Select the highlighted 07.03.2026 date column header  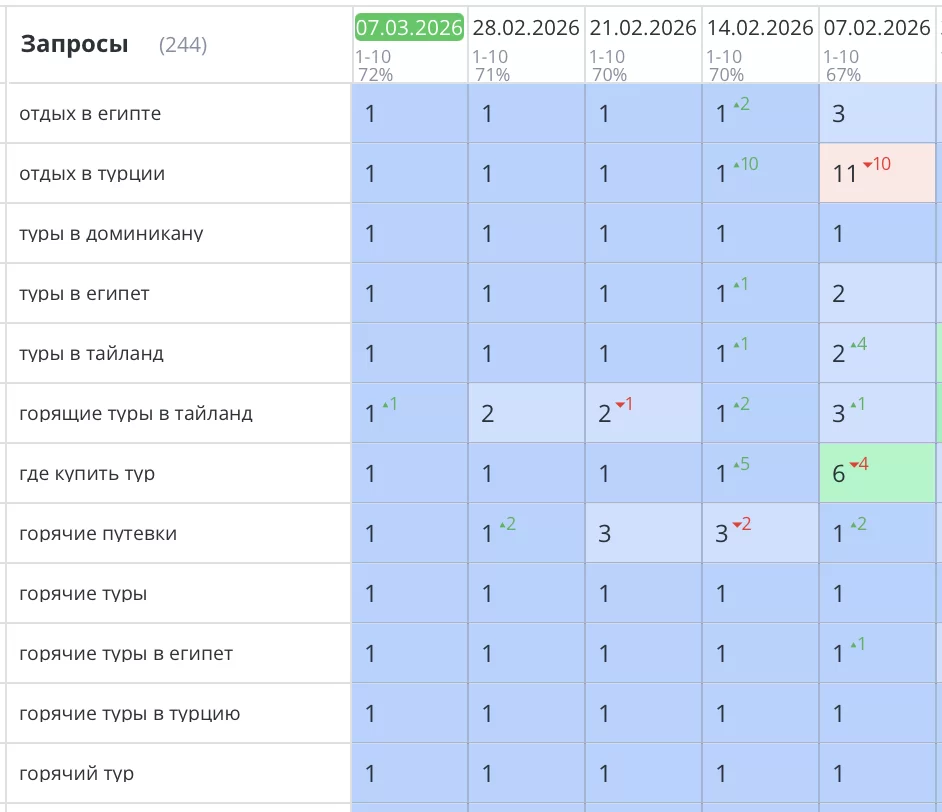(x=409, y=27)
